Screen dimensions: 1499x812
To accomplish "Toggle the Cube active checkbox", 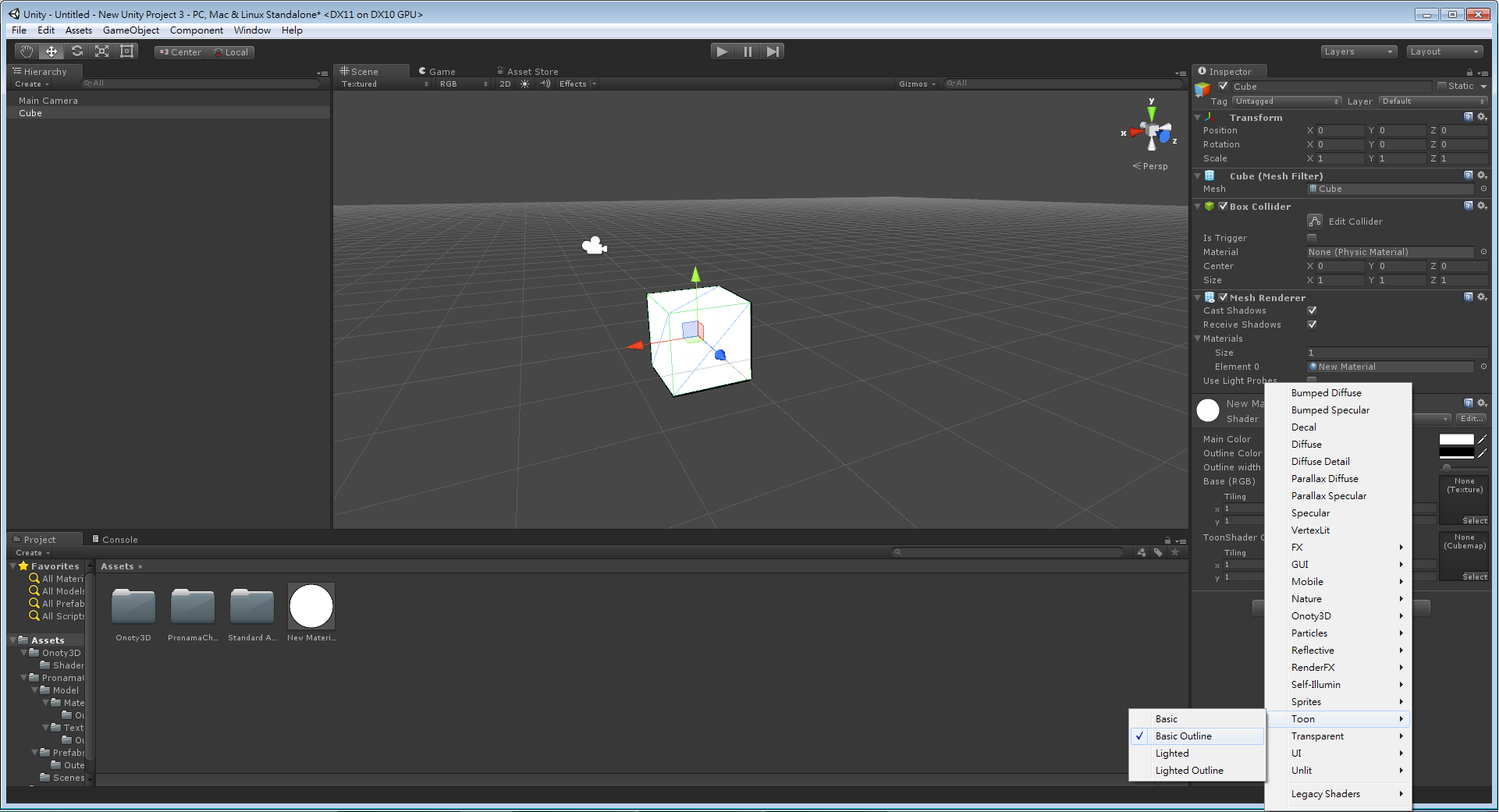I will (x=1223, y=86).
